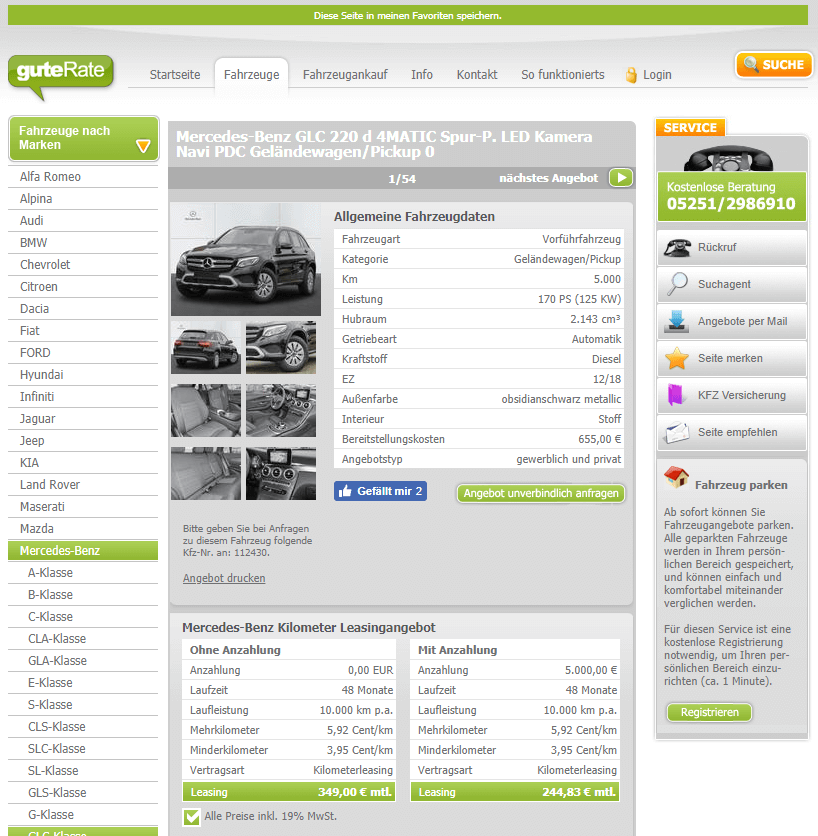Select Alfa Romeo in brand list
Screen dimensions: 818x836
(83, 176)
